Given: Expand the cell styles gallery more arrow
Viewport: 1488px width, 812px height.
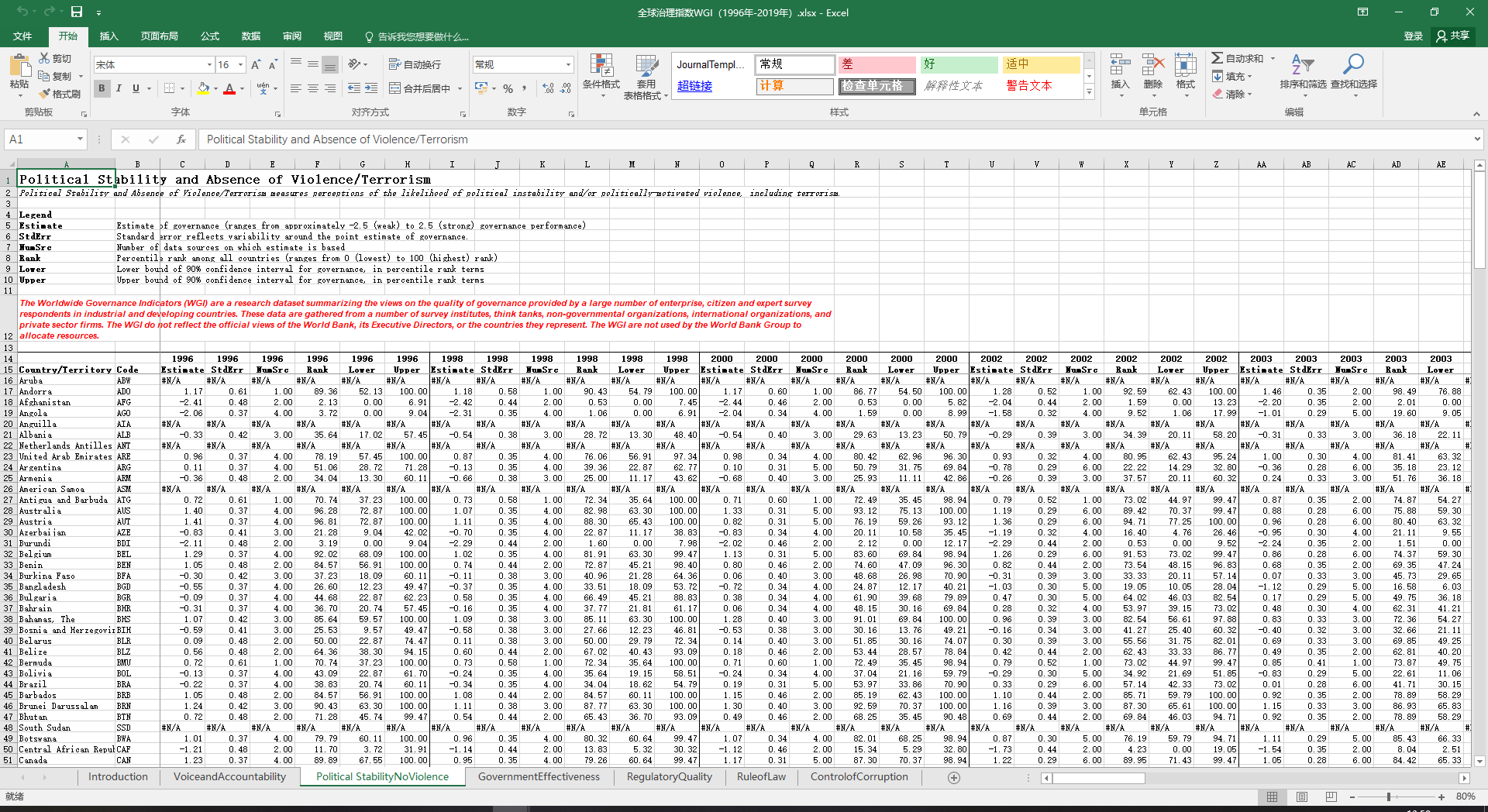Looking at the screenshot, I should [1089, 92].
